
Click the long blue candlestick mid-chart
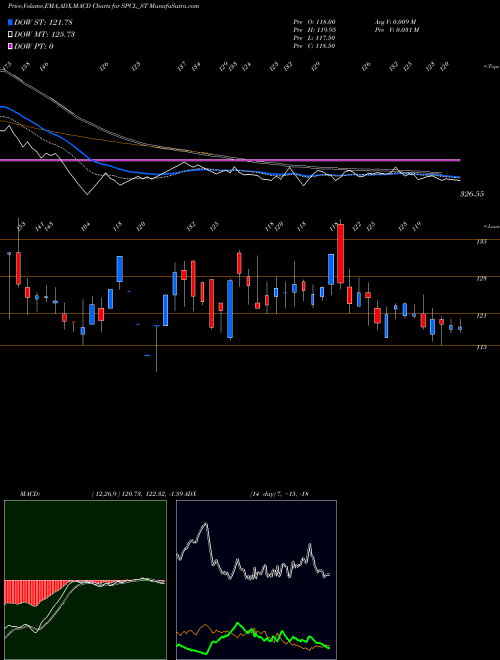click(230, 309)
